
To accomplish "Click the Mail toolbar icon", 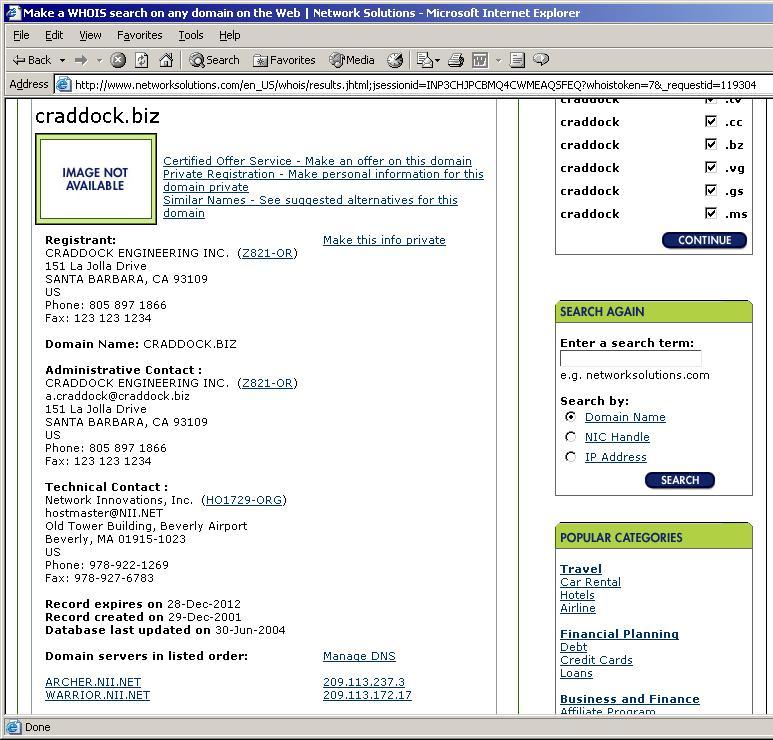I will click(424, 60).
